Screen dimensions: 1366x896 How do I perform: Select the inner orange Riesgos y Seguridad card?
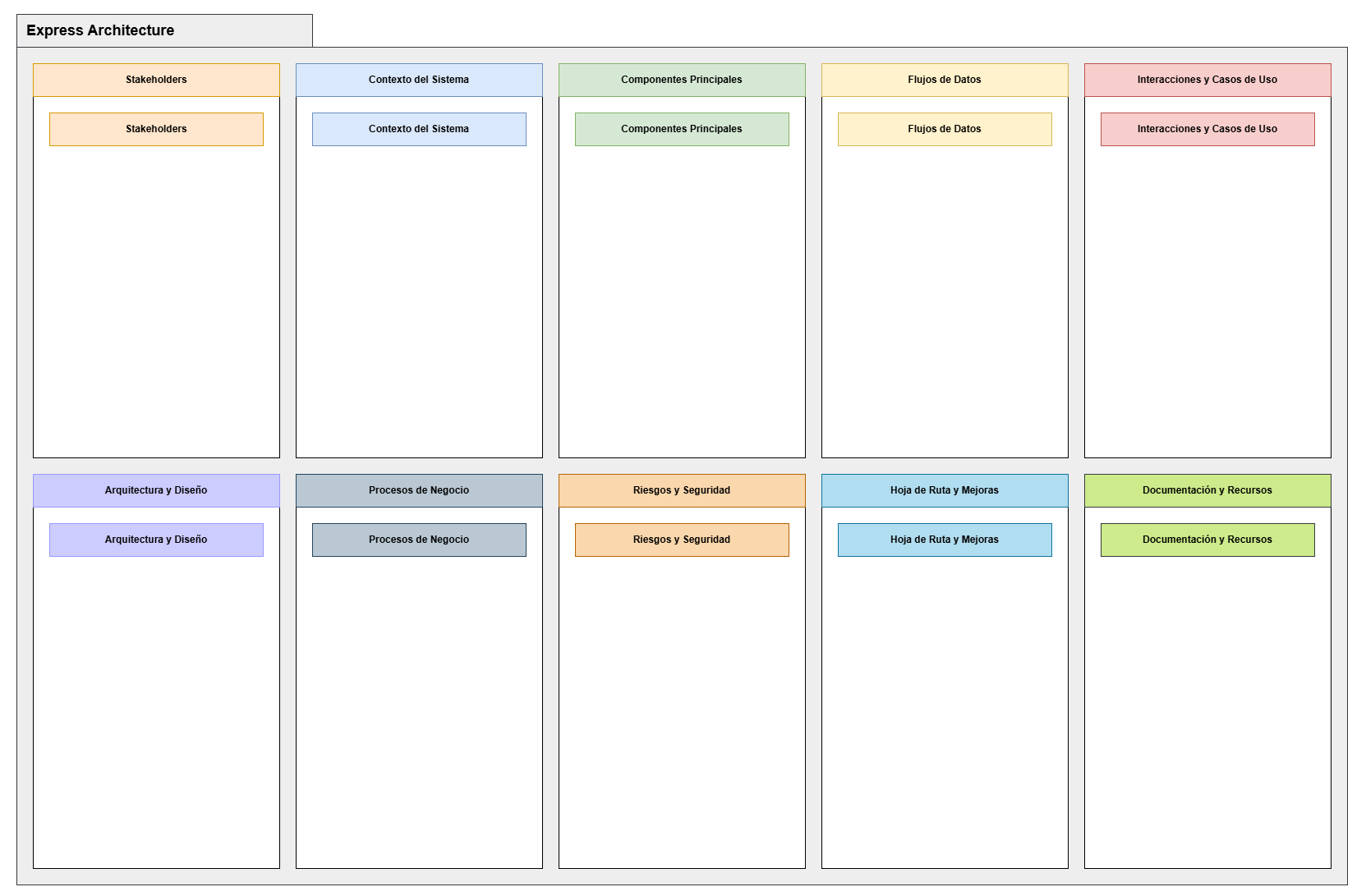pos(682,540)
